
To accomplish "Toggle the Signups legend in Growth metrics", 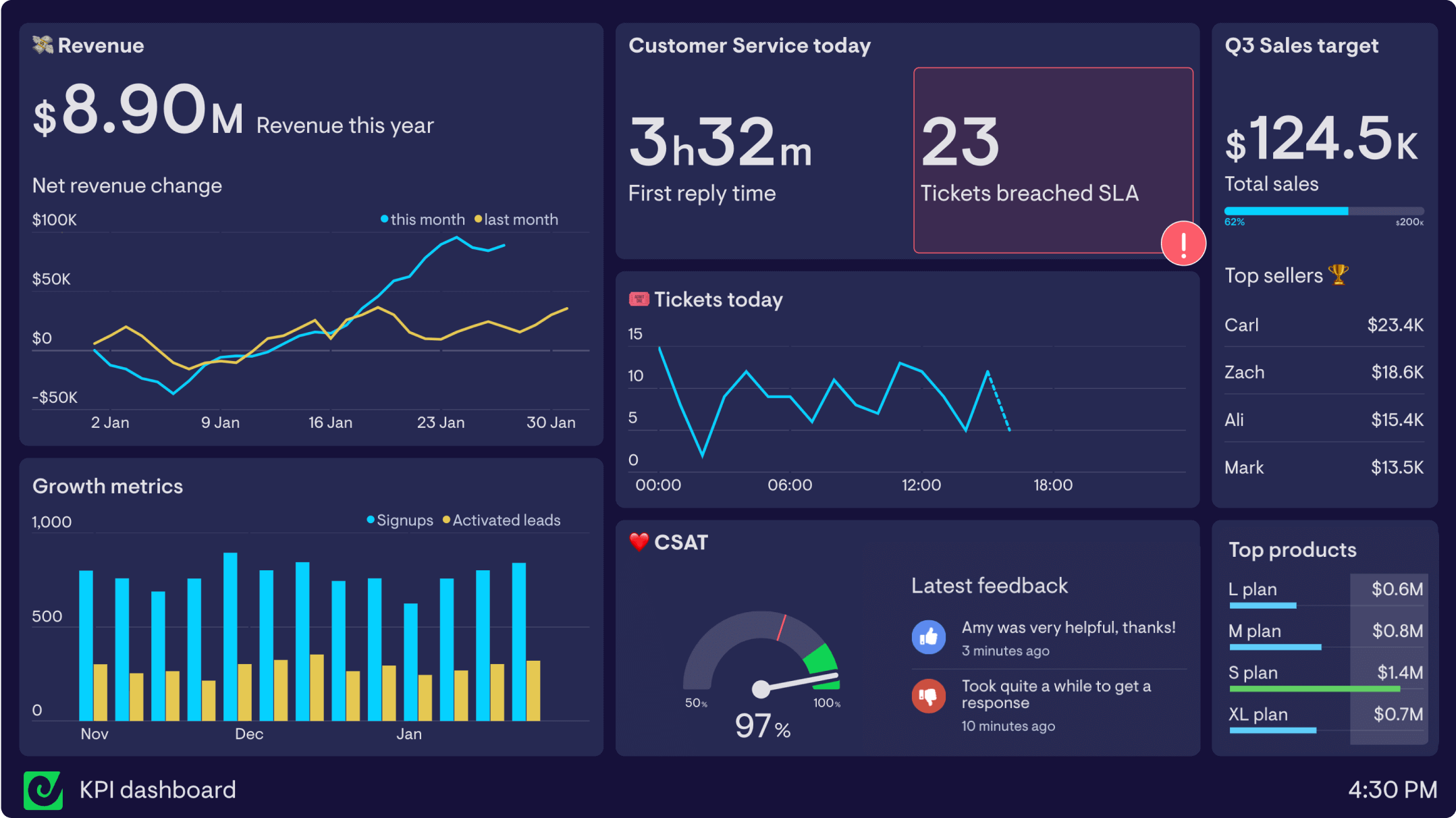I will 400,520.
